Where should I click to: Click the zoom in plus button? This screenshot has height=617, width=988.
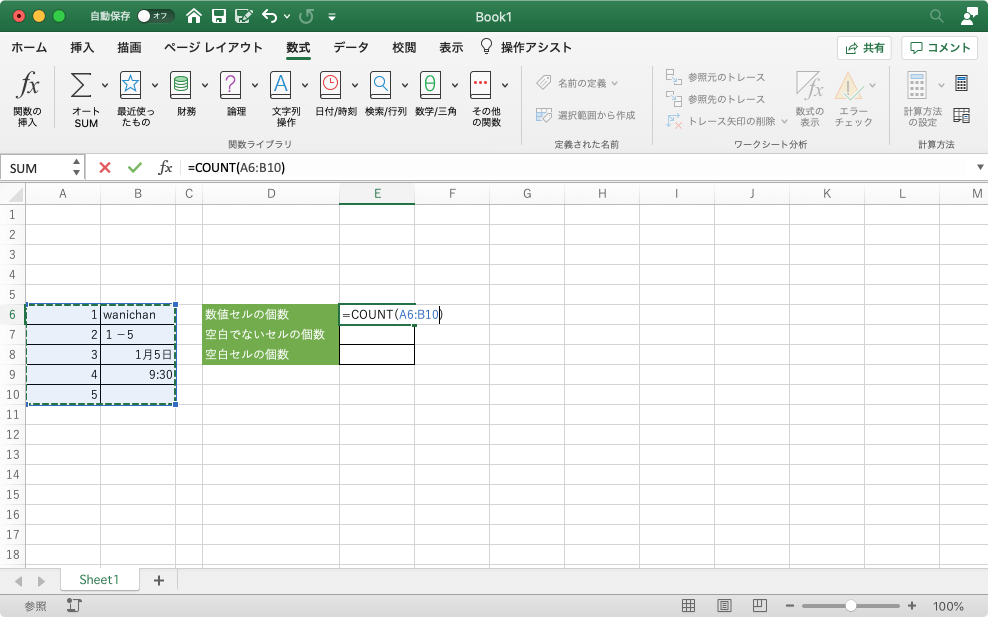(912, 606)
